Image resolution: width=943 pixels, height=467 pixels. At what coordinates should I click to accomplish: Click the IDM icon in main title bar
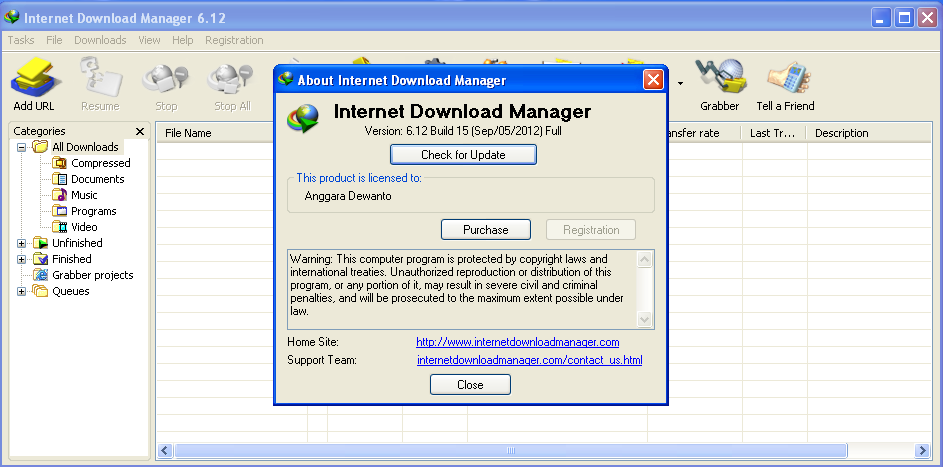[x=12, y=17]
